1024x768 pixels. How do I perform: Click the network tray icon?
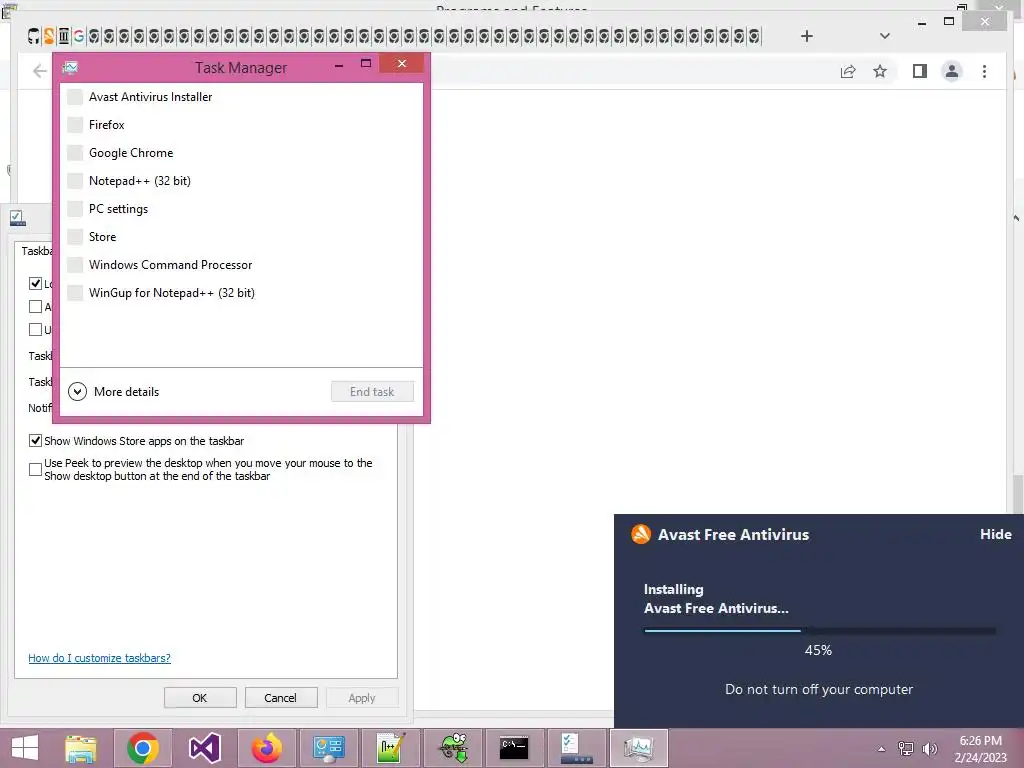pyautogui.click(x=906, y=748)
